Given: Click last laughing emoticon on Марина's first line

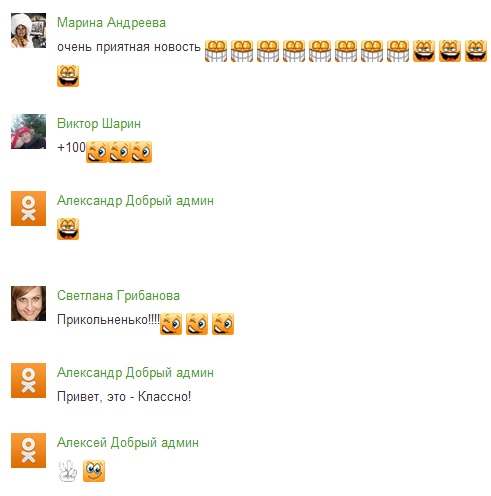Looking at the screenshot, I should (476, 51).
